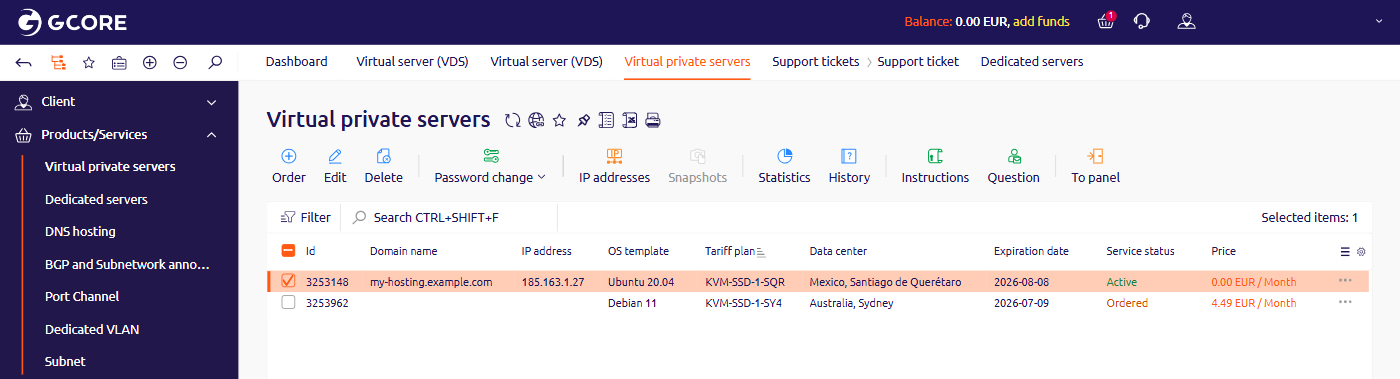Switch to the Dedicated servers tab

click(1031, 62)
